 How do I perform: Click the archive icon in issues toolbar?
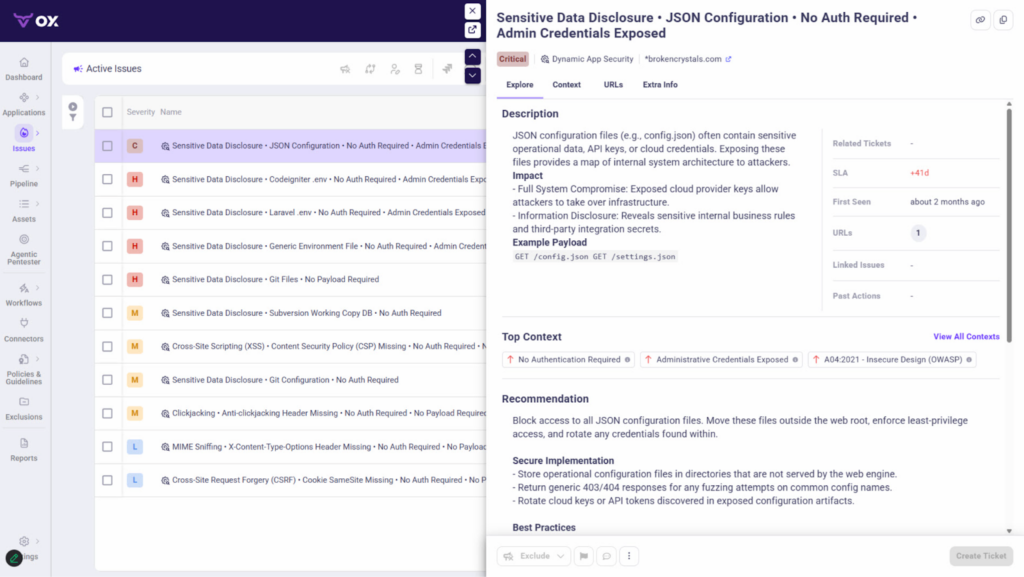[x=419, y=69]
